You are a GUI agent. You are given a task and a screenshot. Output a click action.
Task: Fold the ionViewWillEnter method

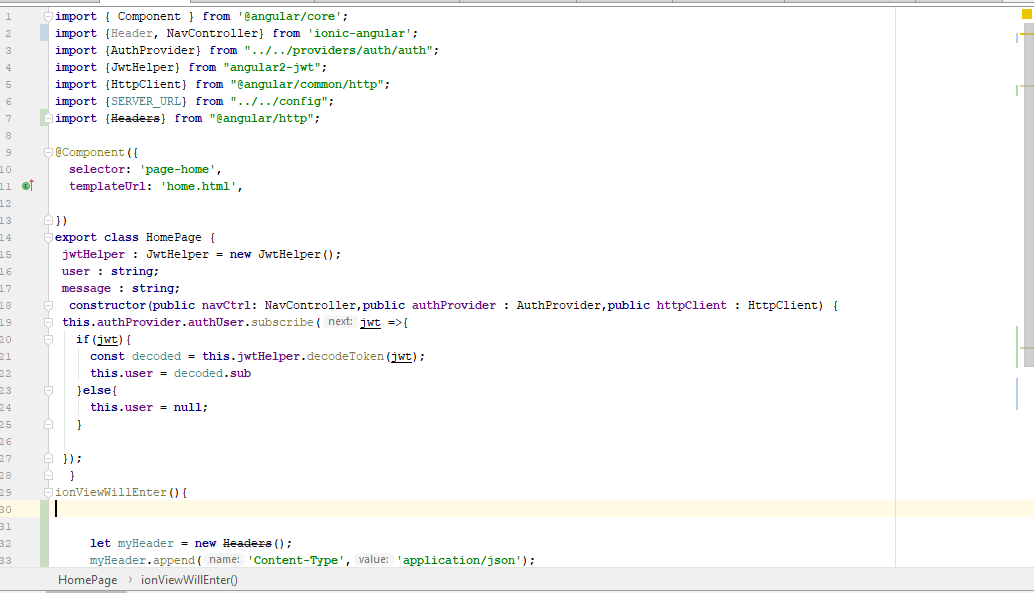pyautogui.click(x=48, y=493)
